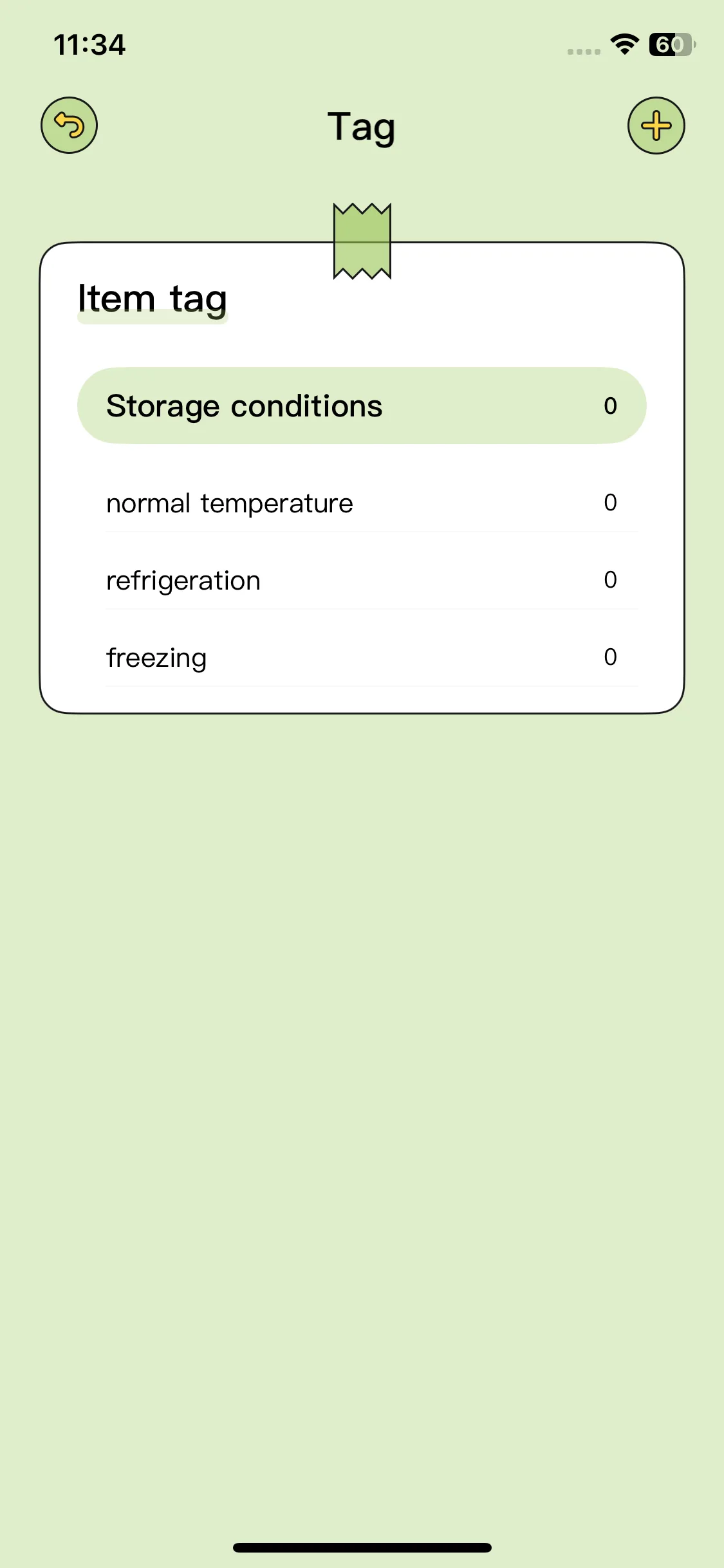
Task: Tap the Tag page title
Action: [362, 127]
